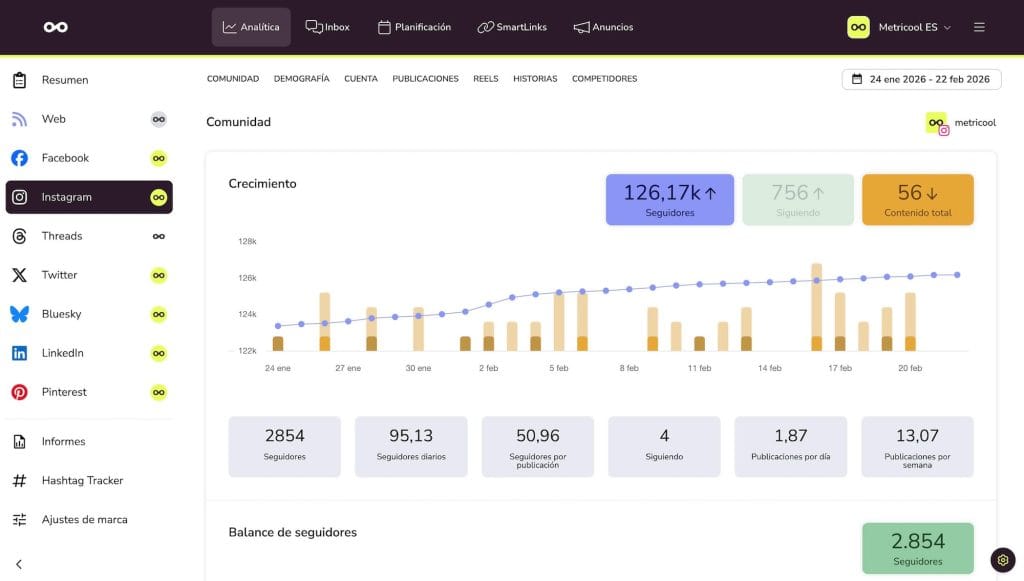Open the Informes reports link

point(63,441)
